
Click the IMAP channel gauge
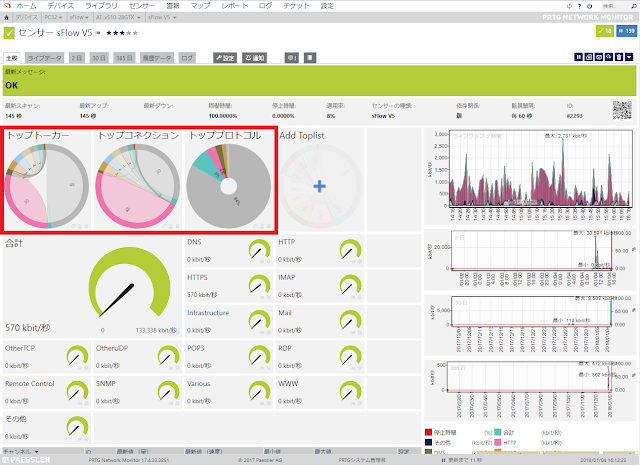pos(351,285)
